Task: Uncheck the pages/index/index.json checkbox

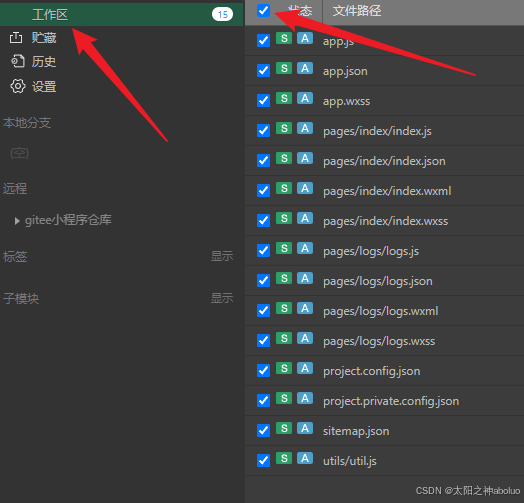Action: pos(263,160)
